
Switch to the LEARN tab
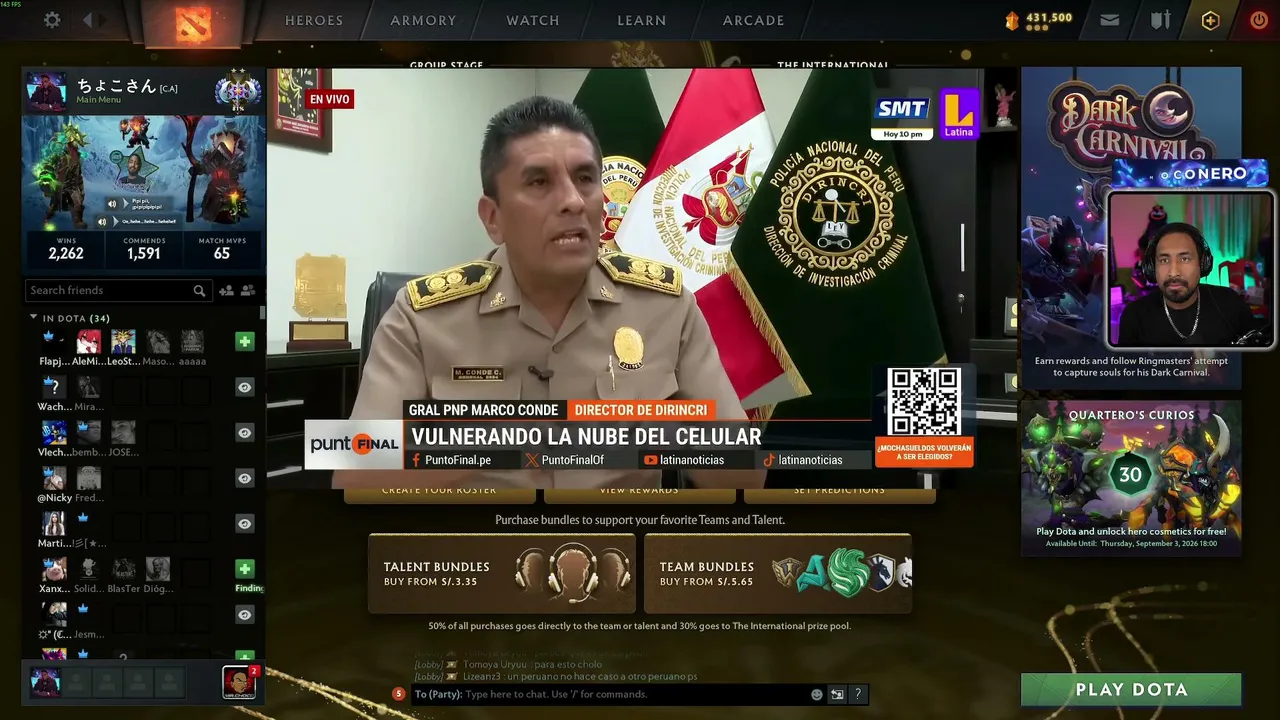[642, 20]
